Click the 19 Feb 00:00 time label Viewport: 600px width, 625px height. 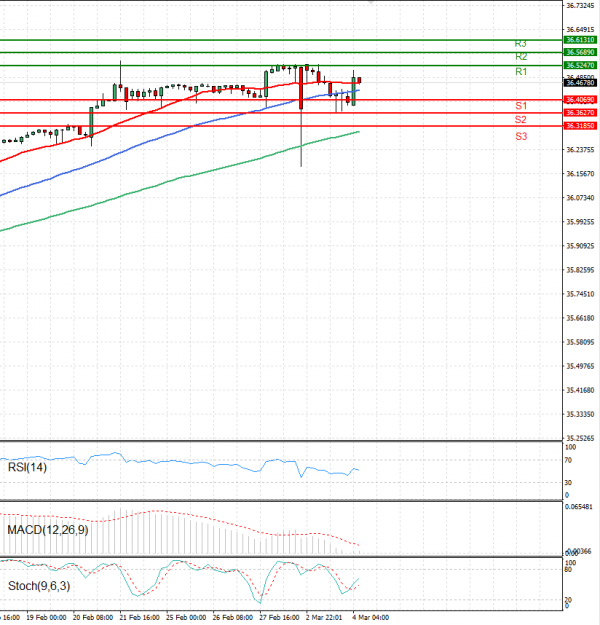tap(46, 617)
